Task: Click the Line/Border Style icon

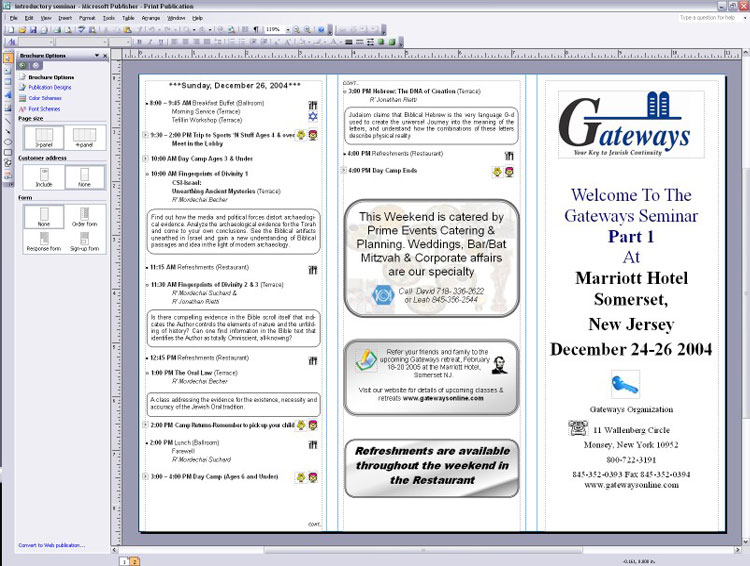Action: point(349,42)
